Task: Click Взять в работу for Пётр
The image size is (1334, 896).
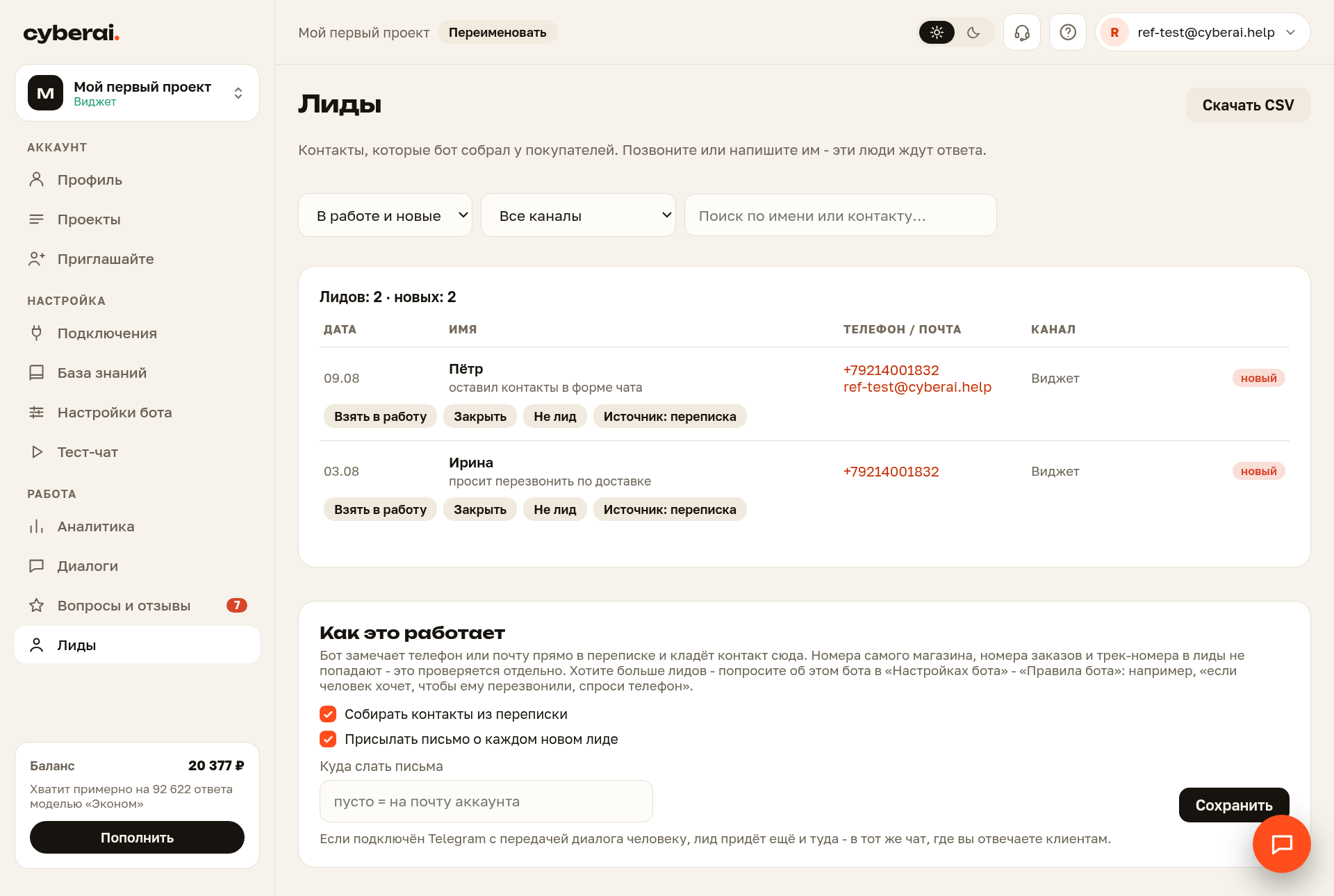Action: [x=380, y=416]
